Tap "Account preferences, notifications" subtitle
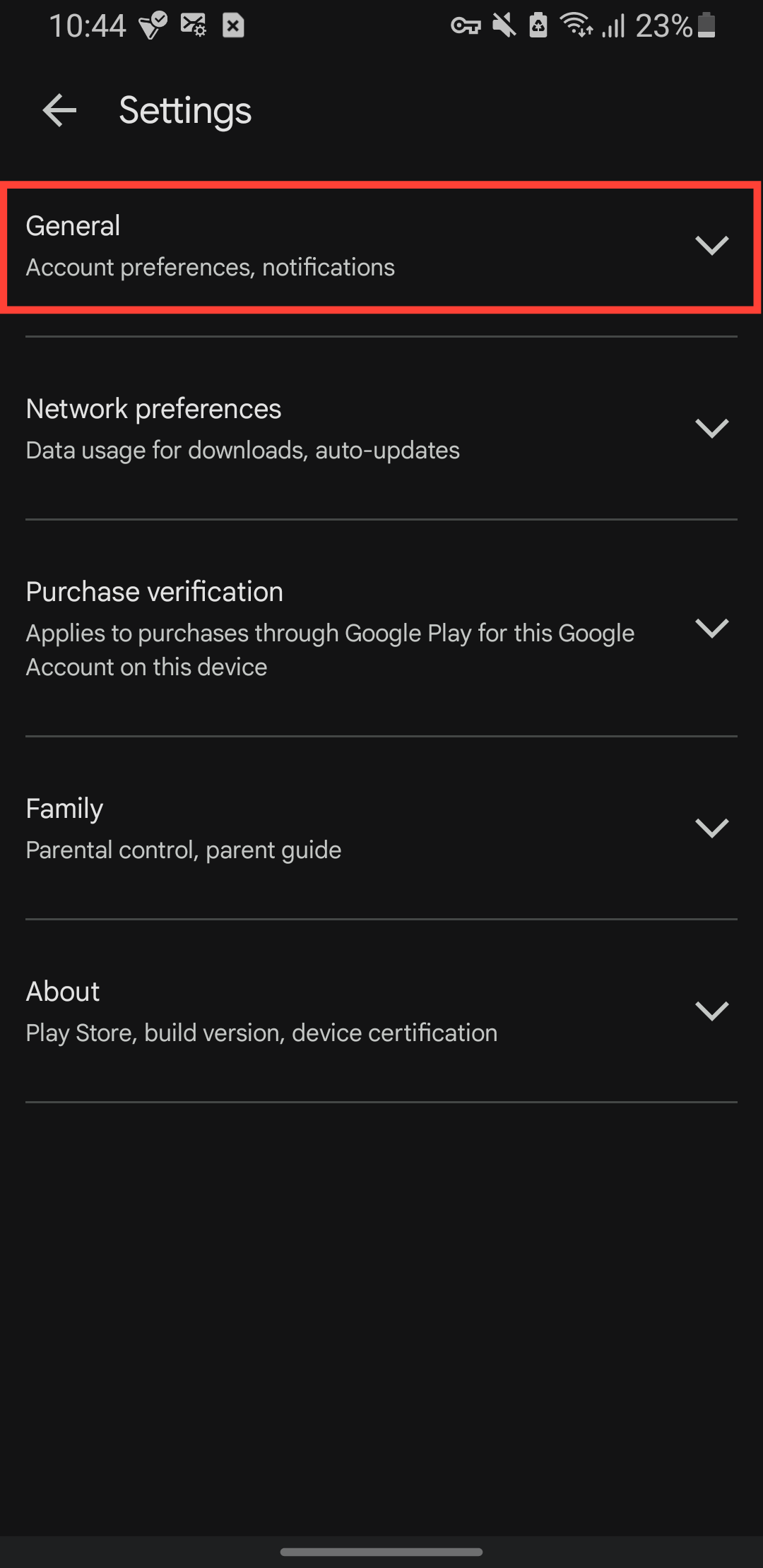 (210, 267)
